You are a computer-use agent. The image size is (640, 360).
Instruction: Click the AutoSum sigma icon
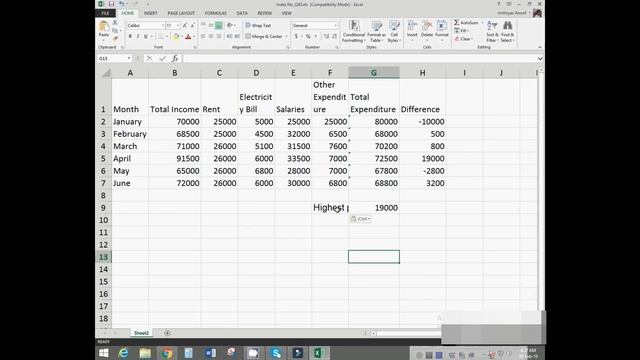coord(457,22)
